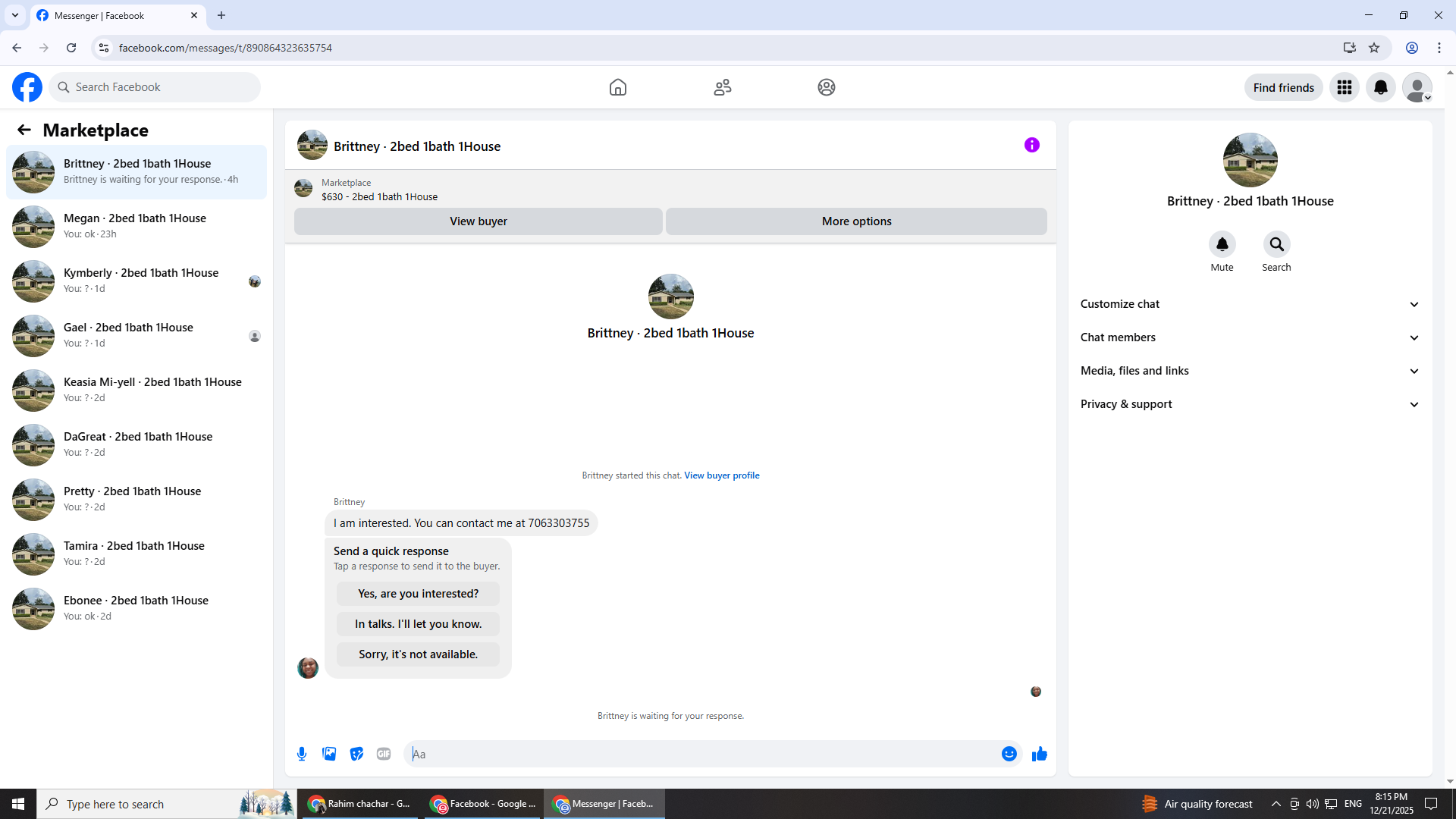The image size is (1456, 819).
Task: Send quick response "Sorry, it's not available."
Action: coord(418,654)
